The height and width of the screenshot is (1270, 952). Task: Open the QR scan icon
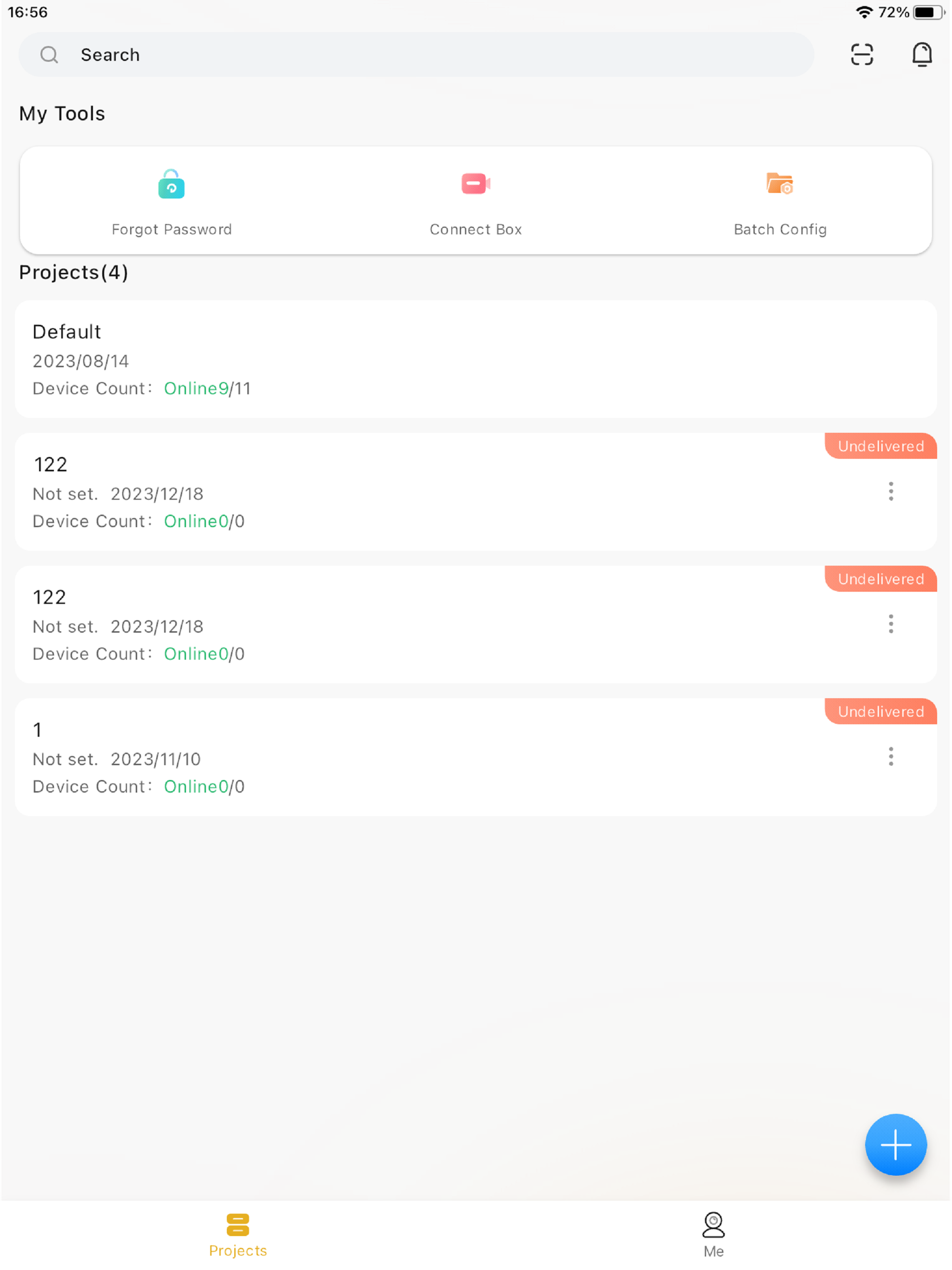(x=861, y=54)
